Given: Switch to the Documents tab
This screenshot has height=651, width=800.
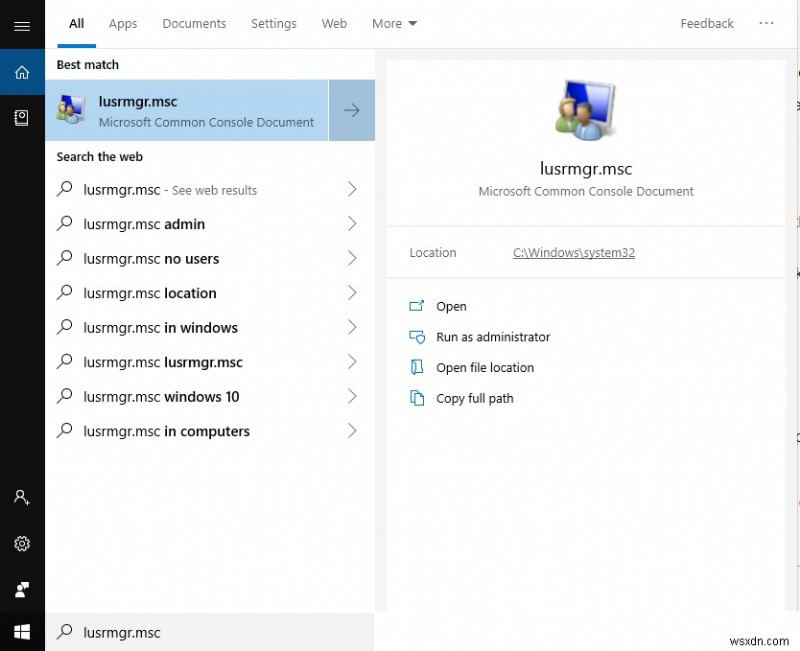Looking at the screenshot, I should pos(194,23).
